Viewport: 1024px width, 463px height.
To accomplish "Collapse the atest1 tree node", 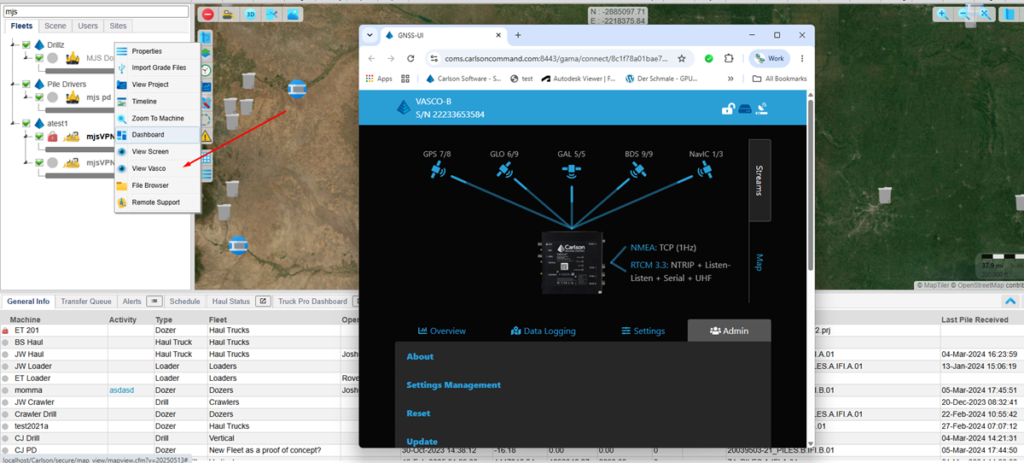I will [14, 123].
